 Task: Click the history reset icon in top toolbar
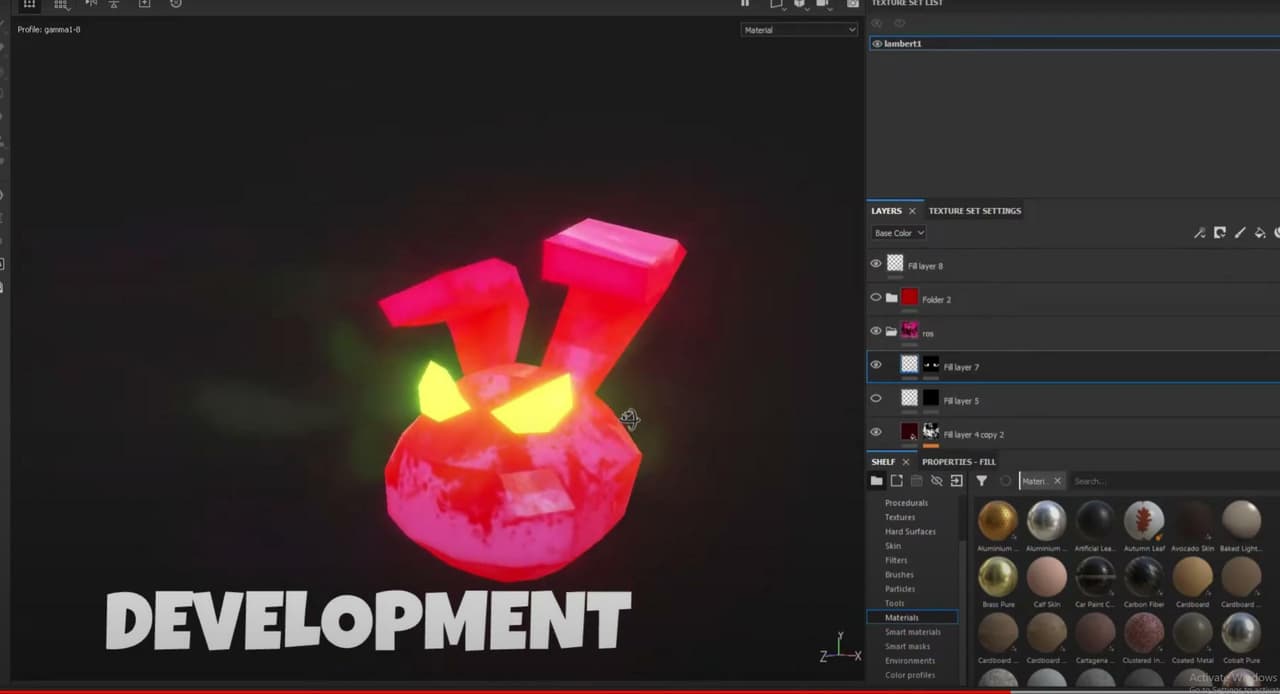pos(176,4)
